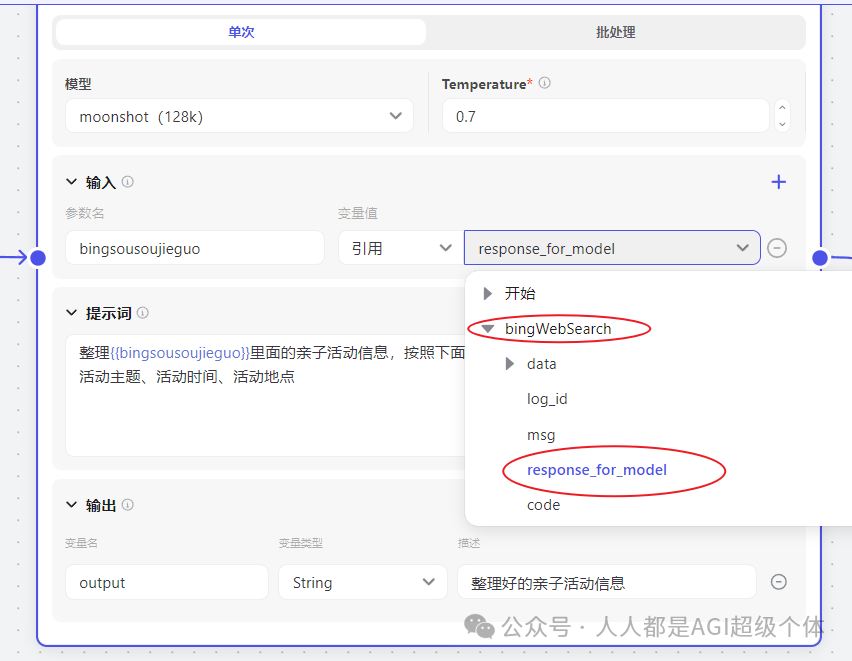This screenshot has height=661, width=852.
Task: Remove the output variable row
Action: click(x=779, y=582)
